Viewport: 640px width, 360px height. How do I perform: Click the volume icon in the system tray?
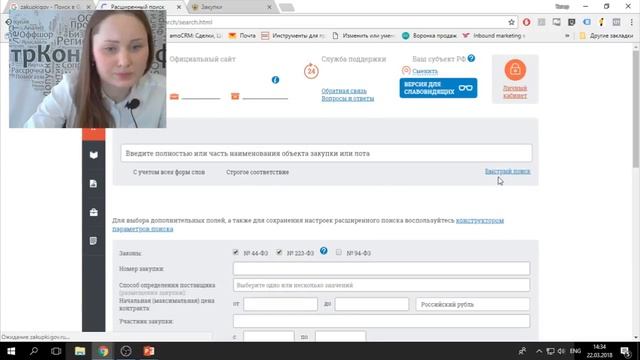click(x=561, y=351)
